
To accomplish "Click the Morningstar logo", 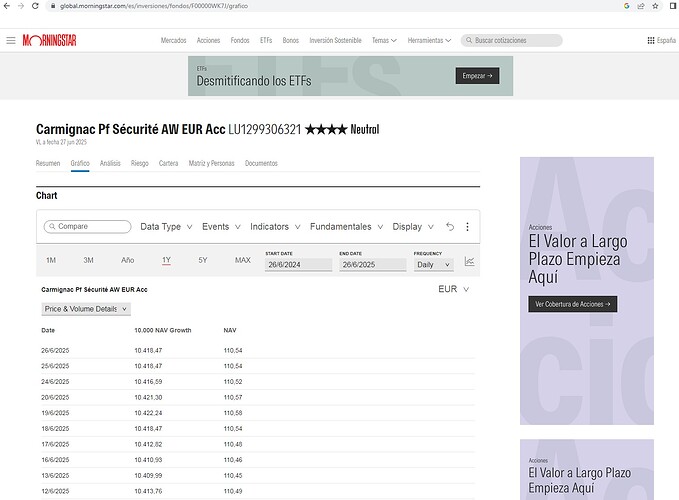I will click(49, 40).
